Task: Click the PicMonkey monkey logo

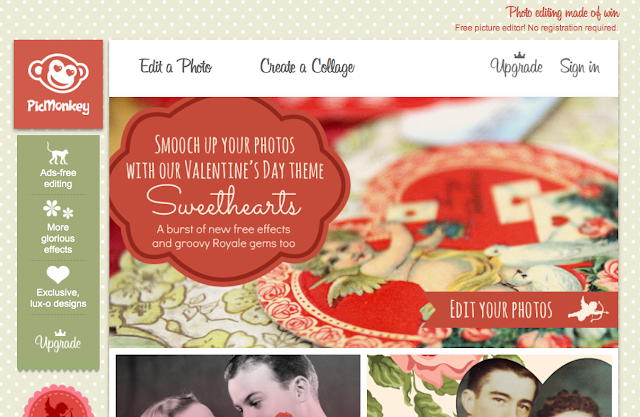Action: (x=58, y=84)
